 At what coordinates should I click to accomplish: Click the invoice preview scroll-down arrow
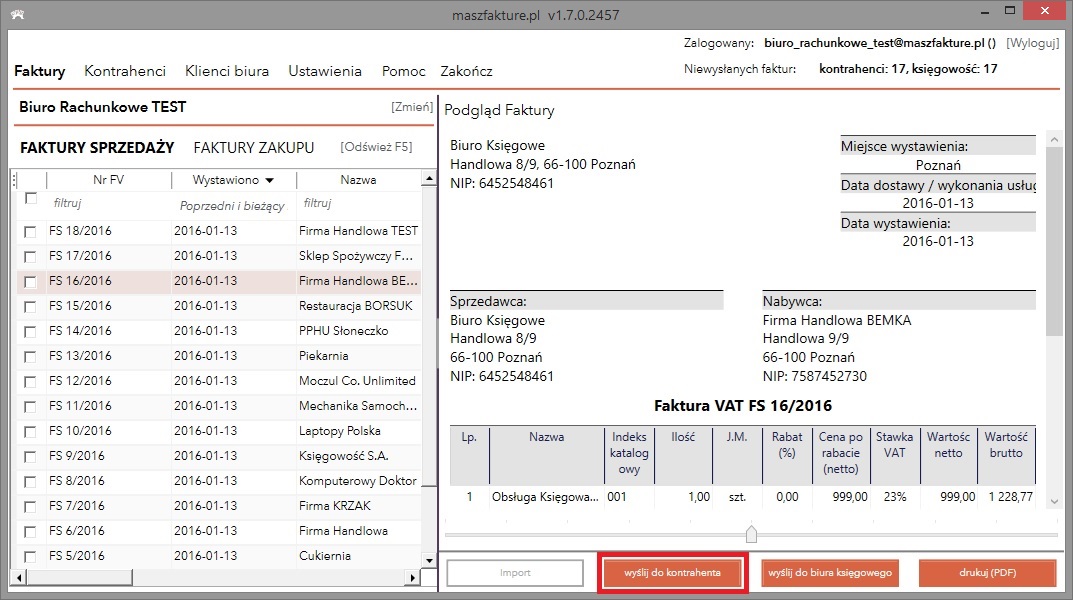pos(1054,501)
